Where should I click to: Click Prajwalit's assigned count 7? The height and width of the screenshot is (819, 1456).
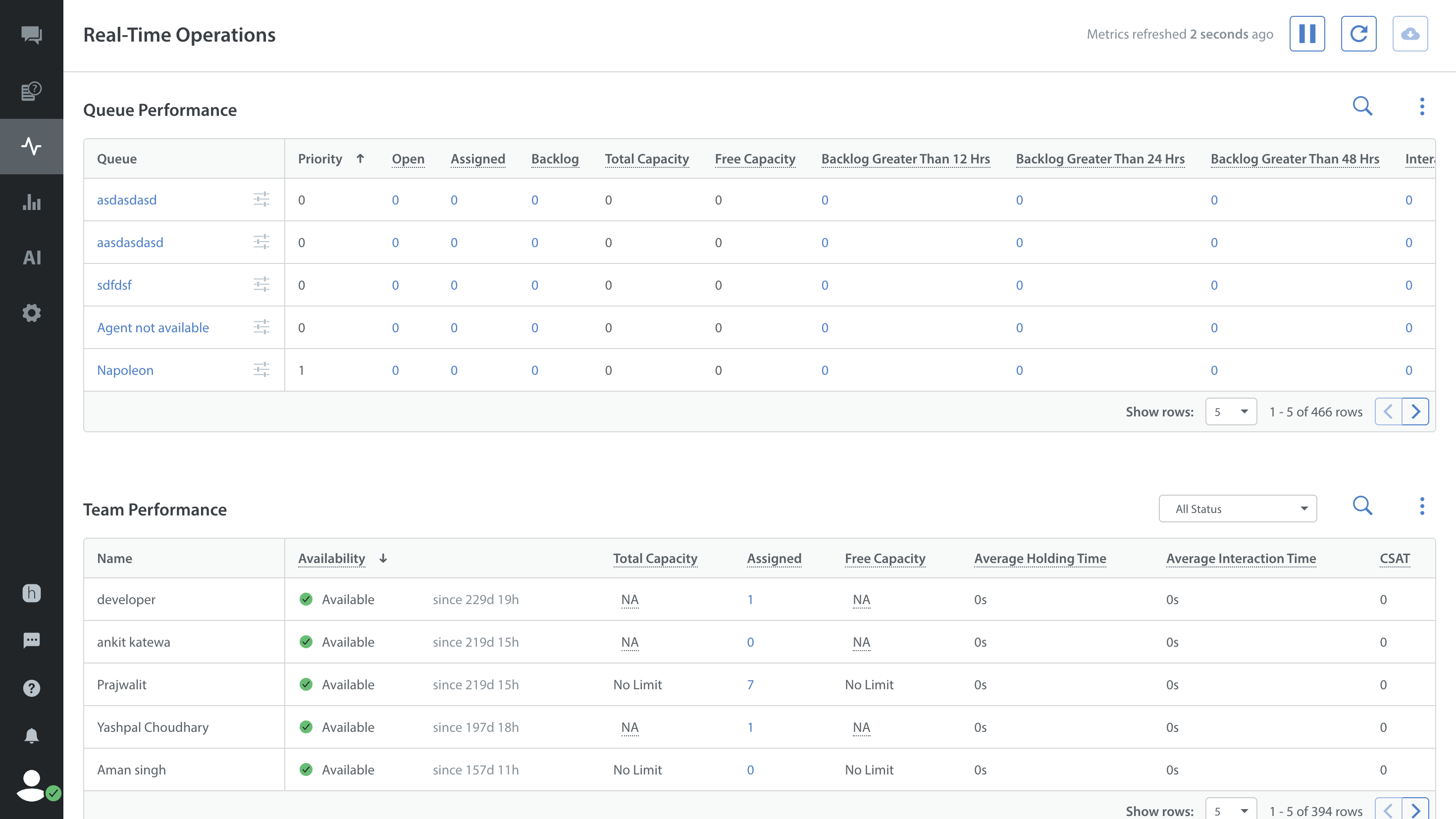point(750,684)
